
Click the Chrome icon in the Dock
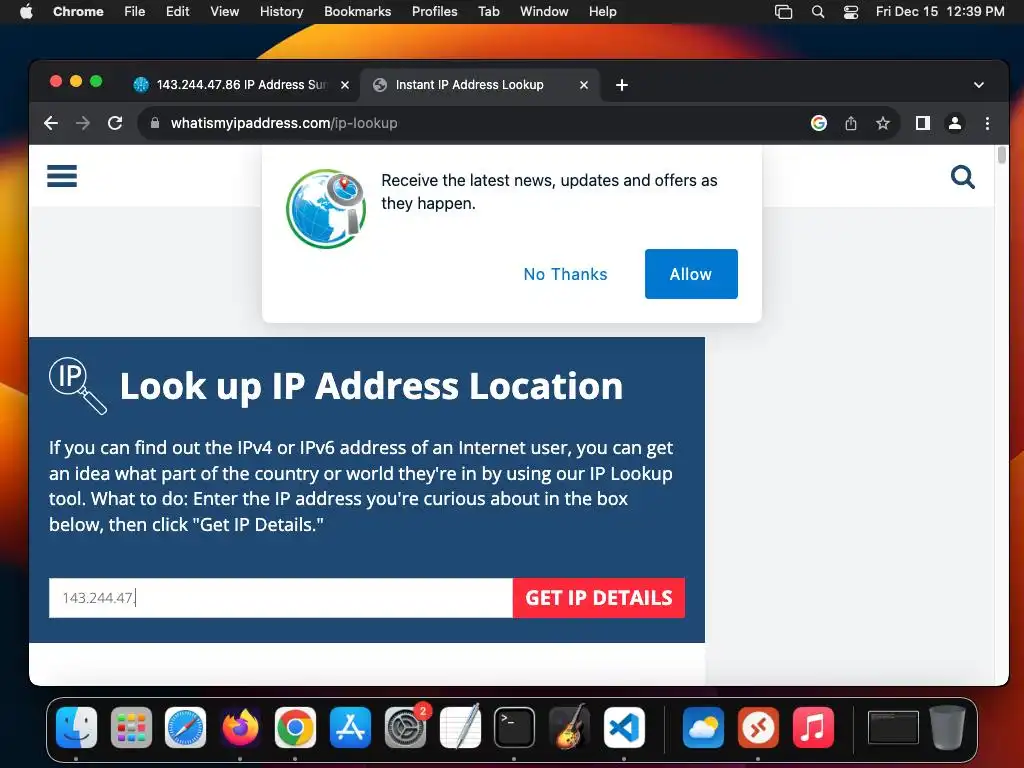click(x=295, y=727)
